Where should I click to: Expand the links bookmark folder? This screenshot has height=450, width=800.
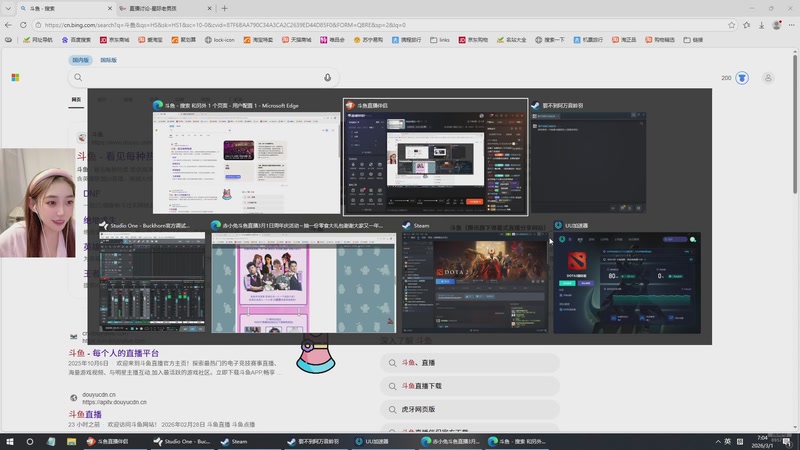440,40
